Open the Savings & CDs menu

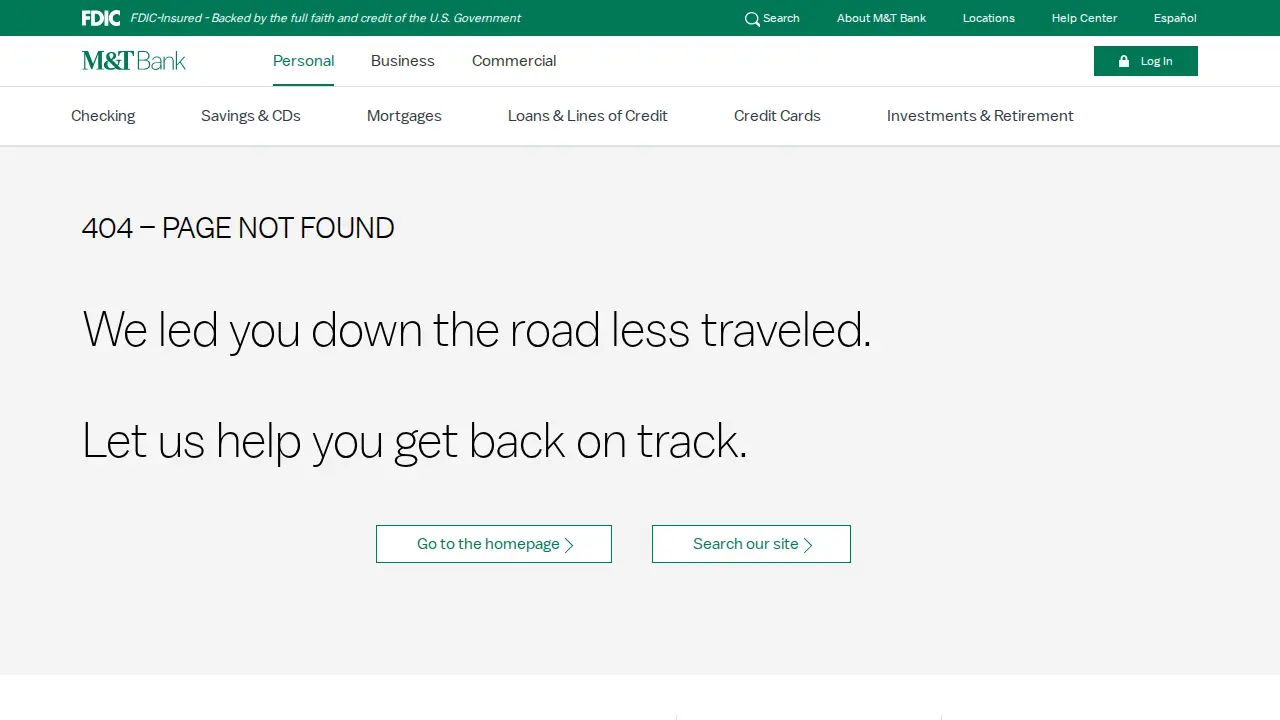coord(251,116)
